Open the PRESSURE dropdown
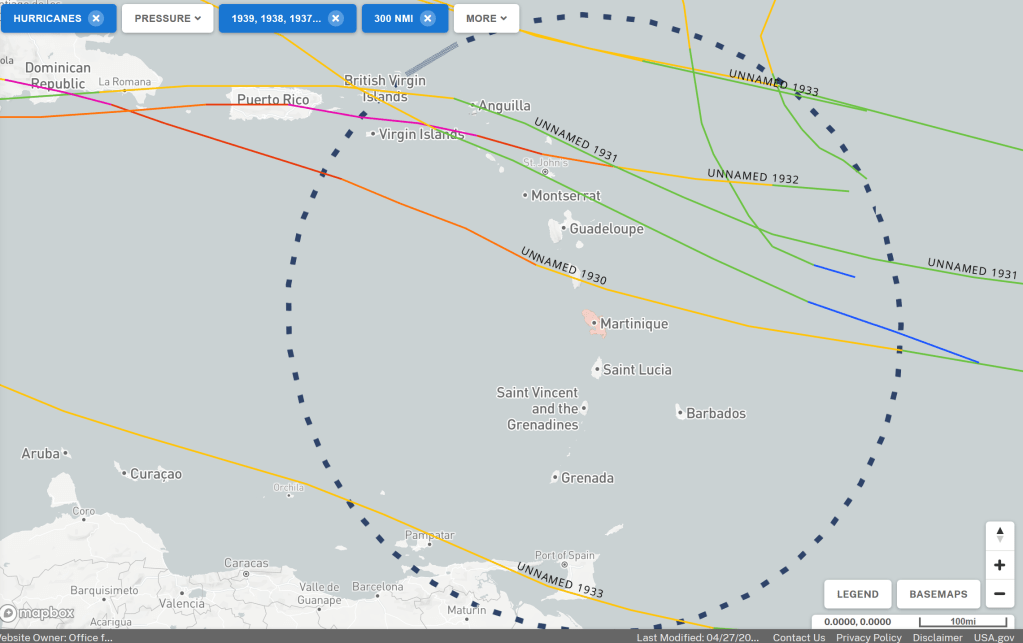 pos(168,18)
